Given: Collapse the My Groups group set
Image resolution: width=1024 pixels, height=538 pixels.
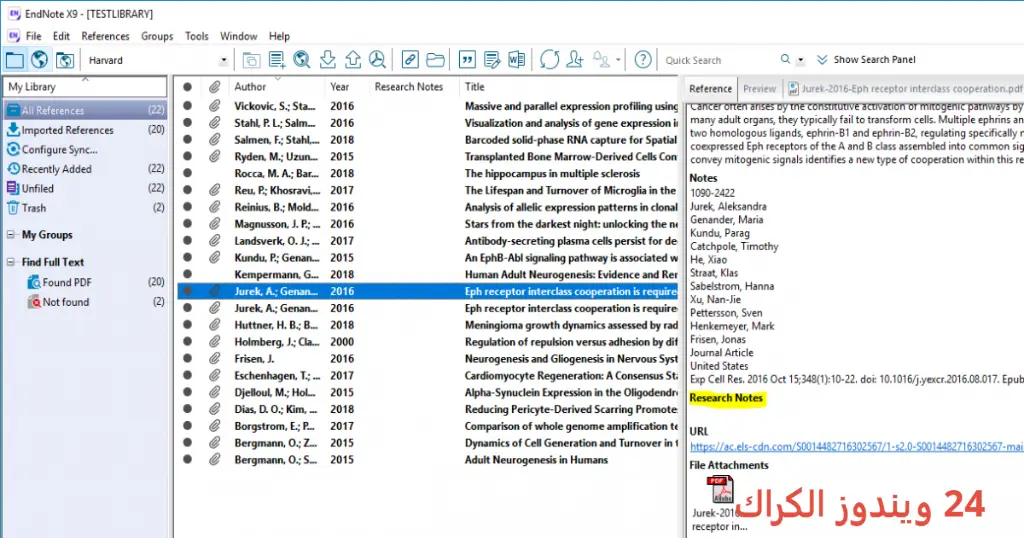Looking at the screenshot, I should click(10, 234).
